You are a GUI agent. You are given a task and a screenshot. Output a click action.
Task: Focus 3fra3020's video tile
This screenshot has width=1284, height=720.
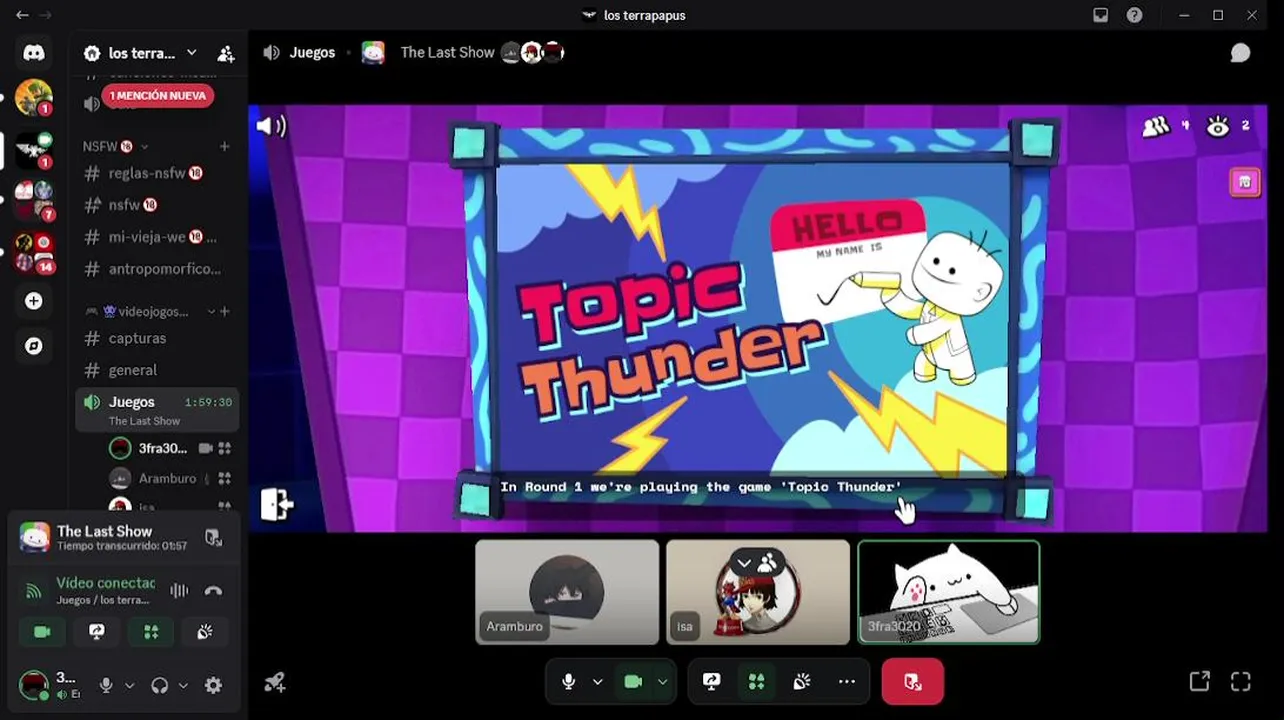click(x=949, y=592)
